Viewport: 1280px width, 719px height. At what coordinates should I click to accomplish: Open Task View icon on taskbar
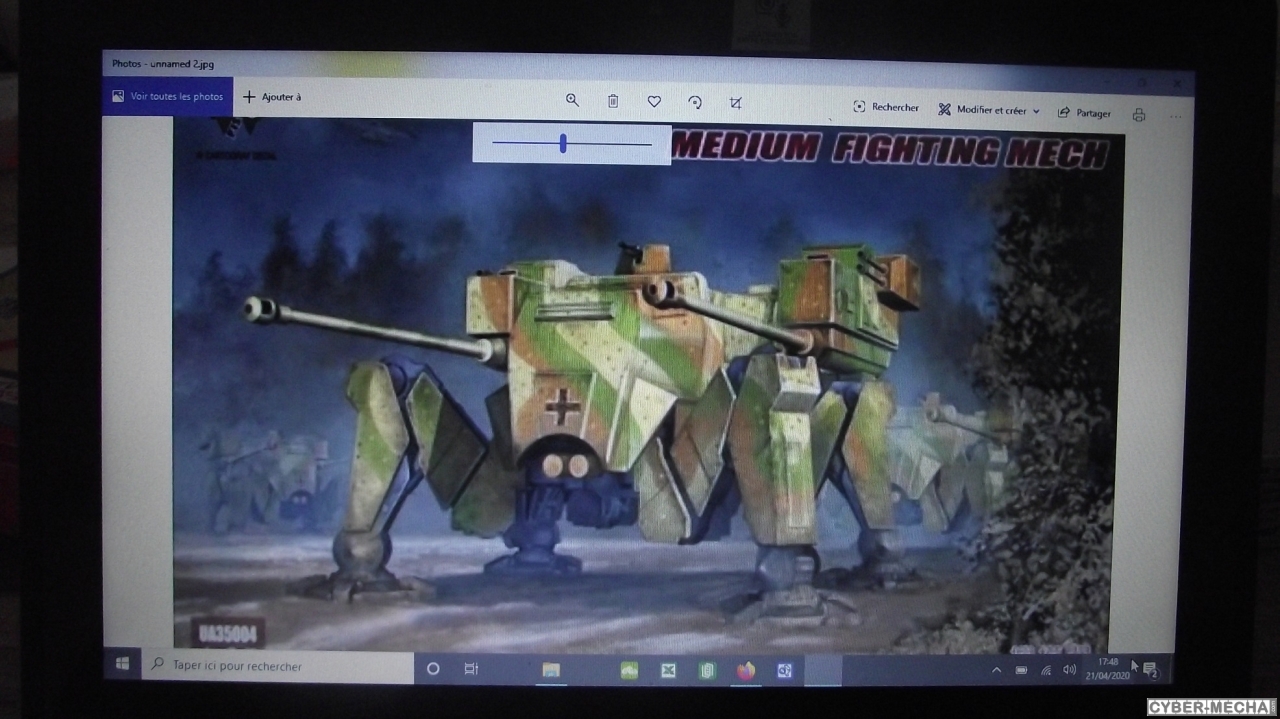pos(471,669)
